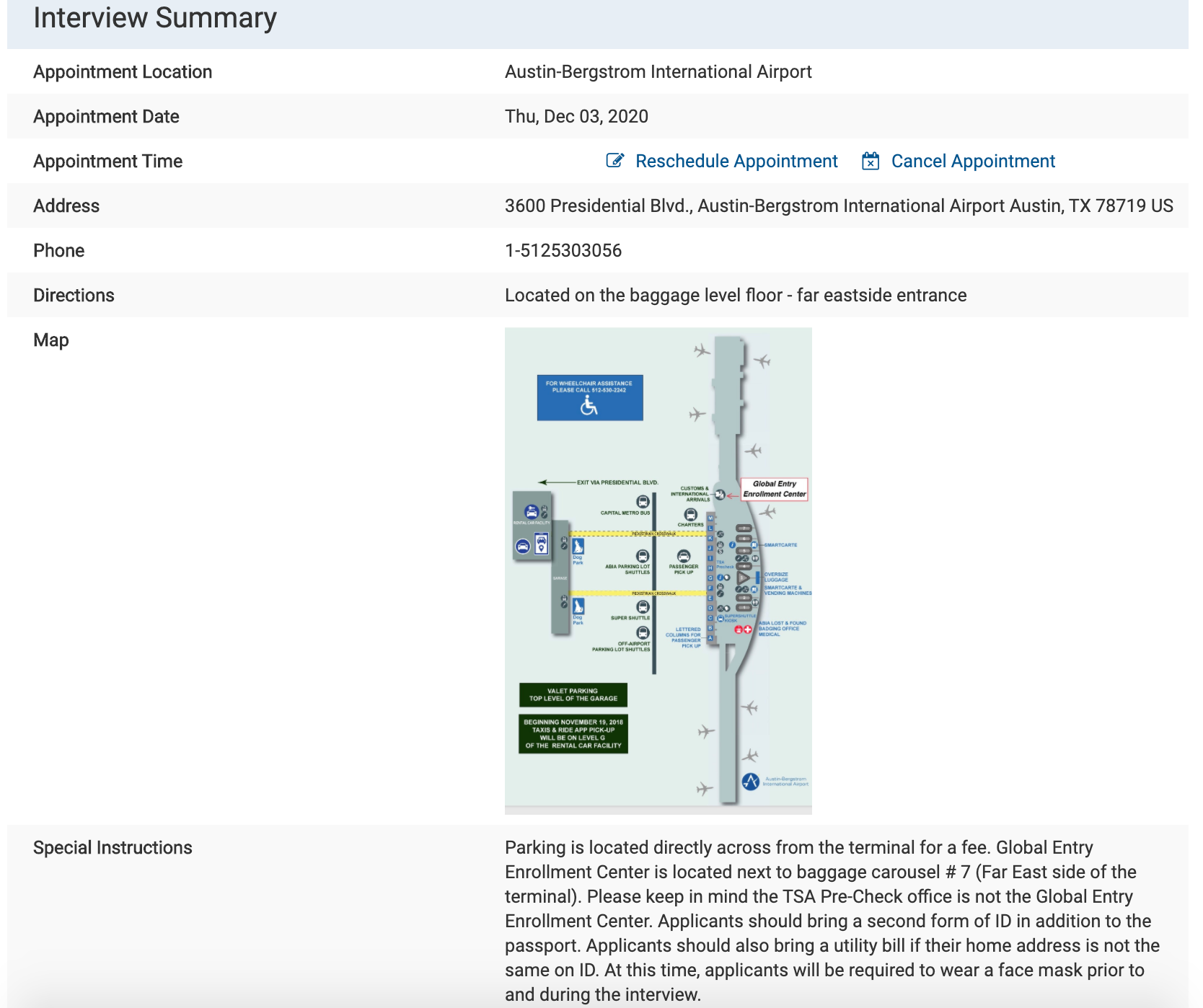Click the pencil edit icon beside Reschedule

(x=614, y=161)
